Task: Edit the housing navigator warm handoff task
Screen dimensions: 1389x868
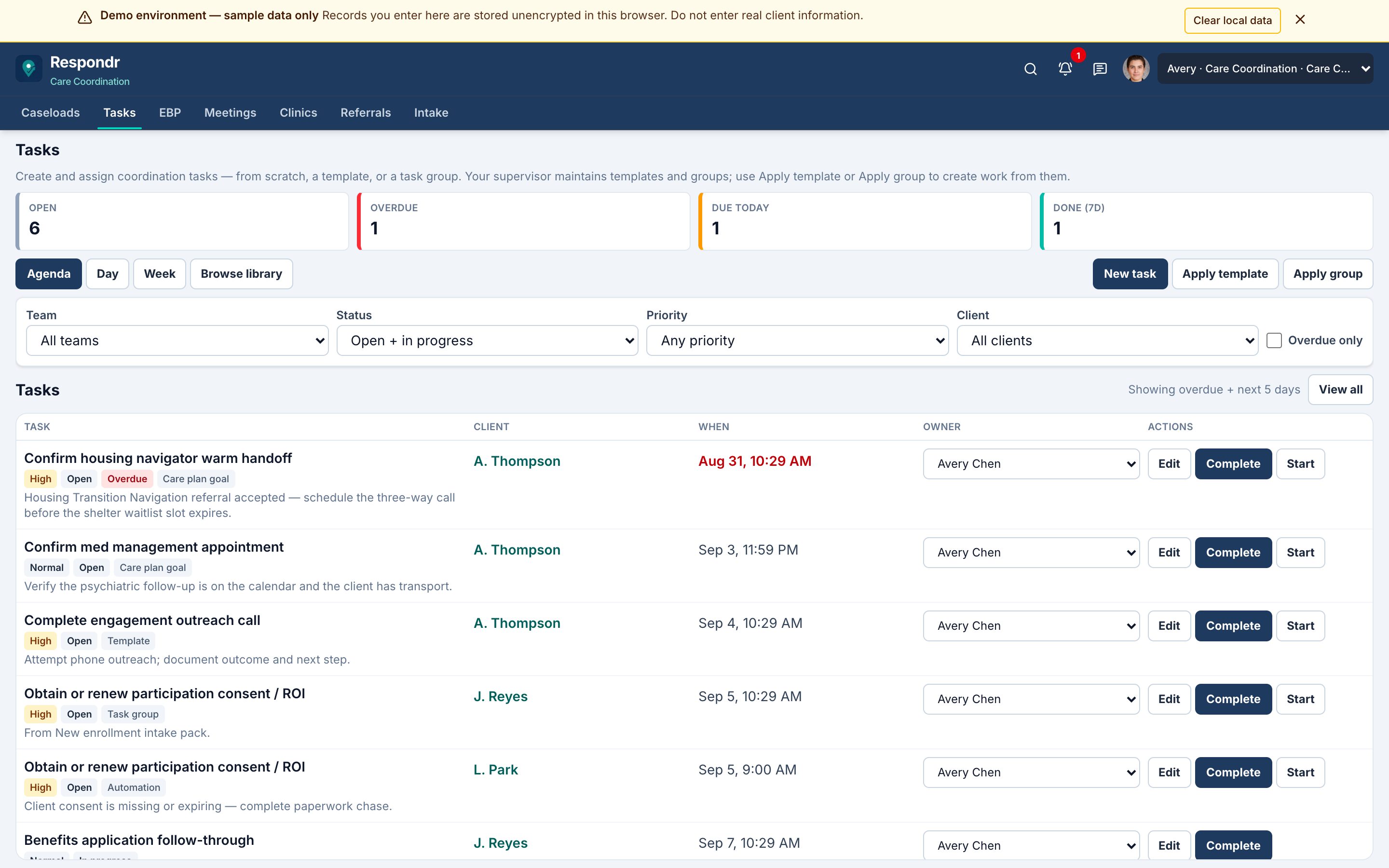Action: click(1169, 464)
